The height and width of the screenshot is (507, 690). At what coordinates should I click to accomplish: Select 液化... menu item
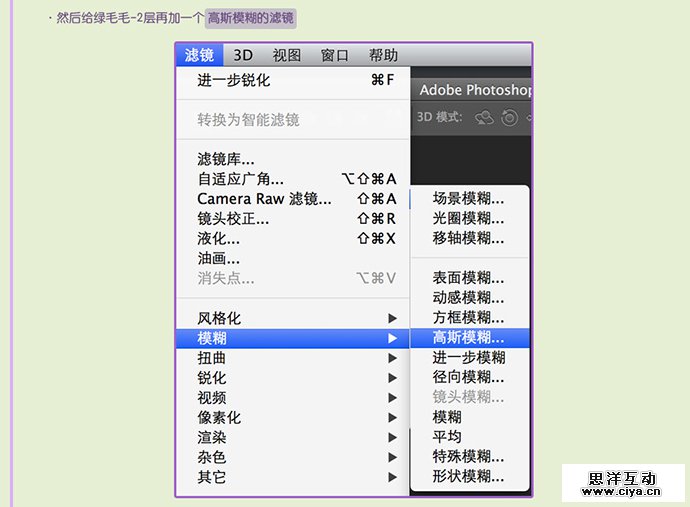pos(218,239)
